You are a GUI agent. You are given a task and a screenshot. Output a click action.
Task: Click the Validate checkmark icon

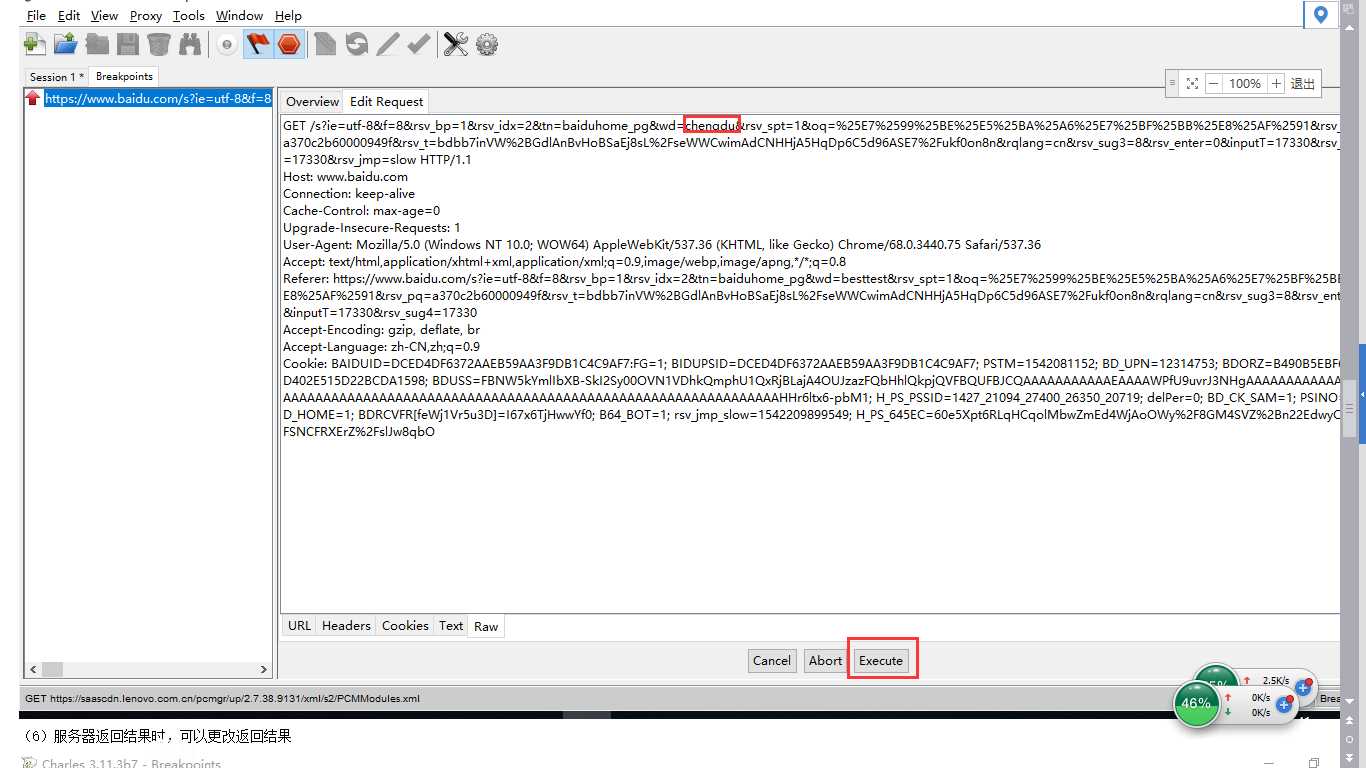click(418, 44)
